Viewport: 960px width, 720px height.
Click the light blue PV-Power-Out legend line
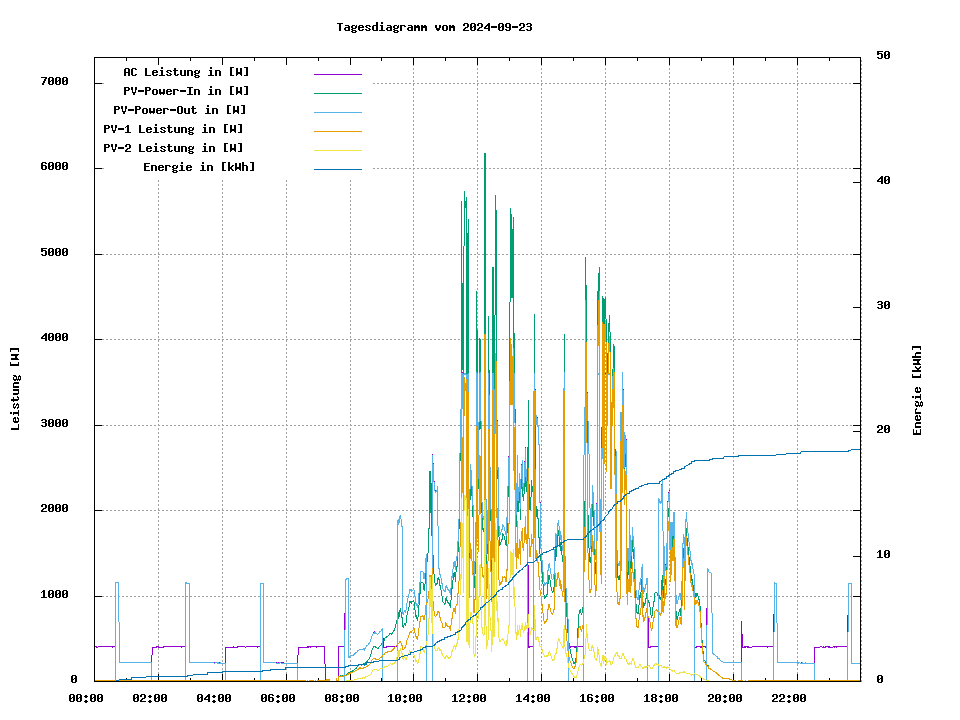pyautogui.click(x=337, y=111)
